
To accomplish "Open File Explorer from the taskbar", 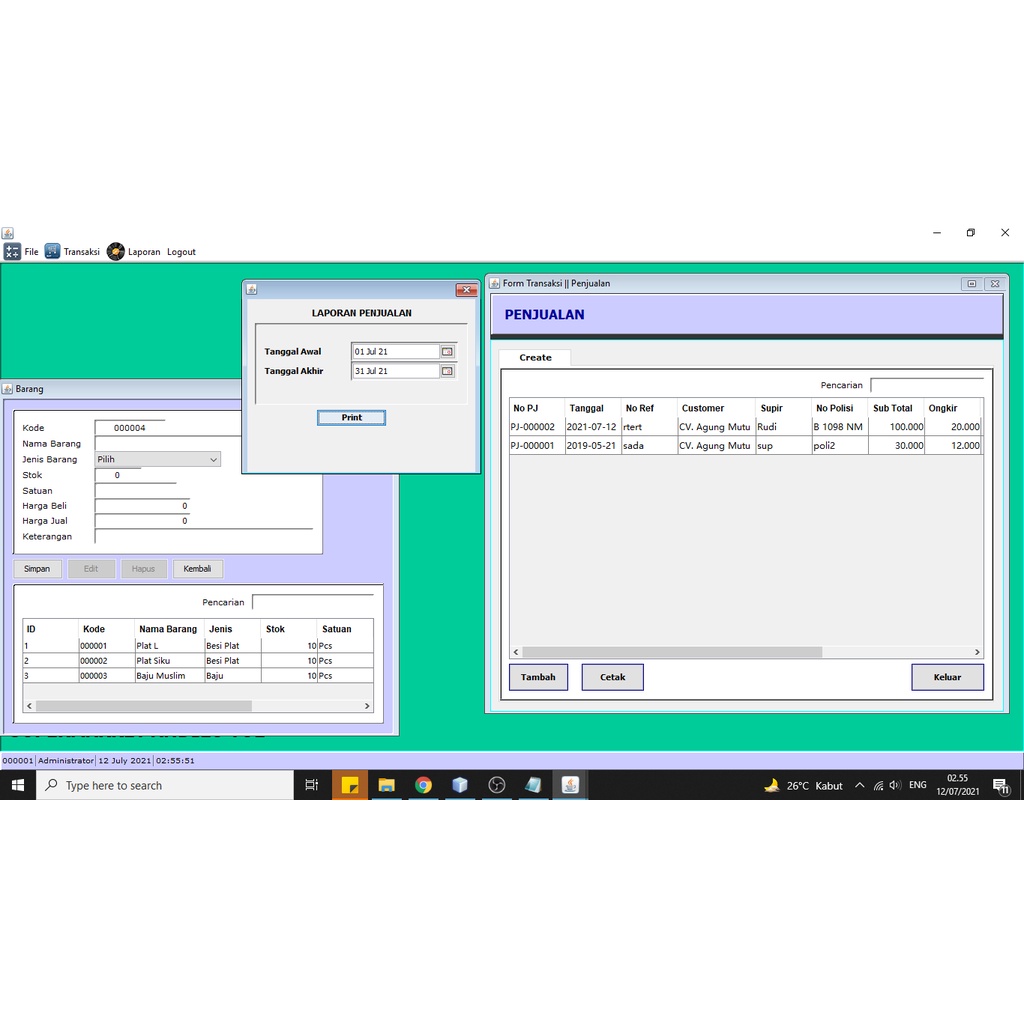I will (x=387, y=785).
